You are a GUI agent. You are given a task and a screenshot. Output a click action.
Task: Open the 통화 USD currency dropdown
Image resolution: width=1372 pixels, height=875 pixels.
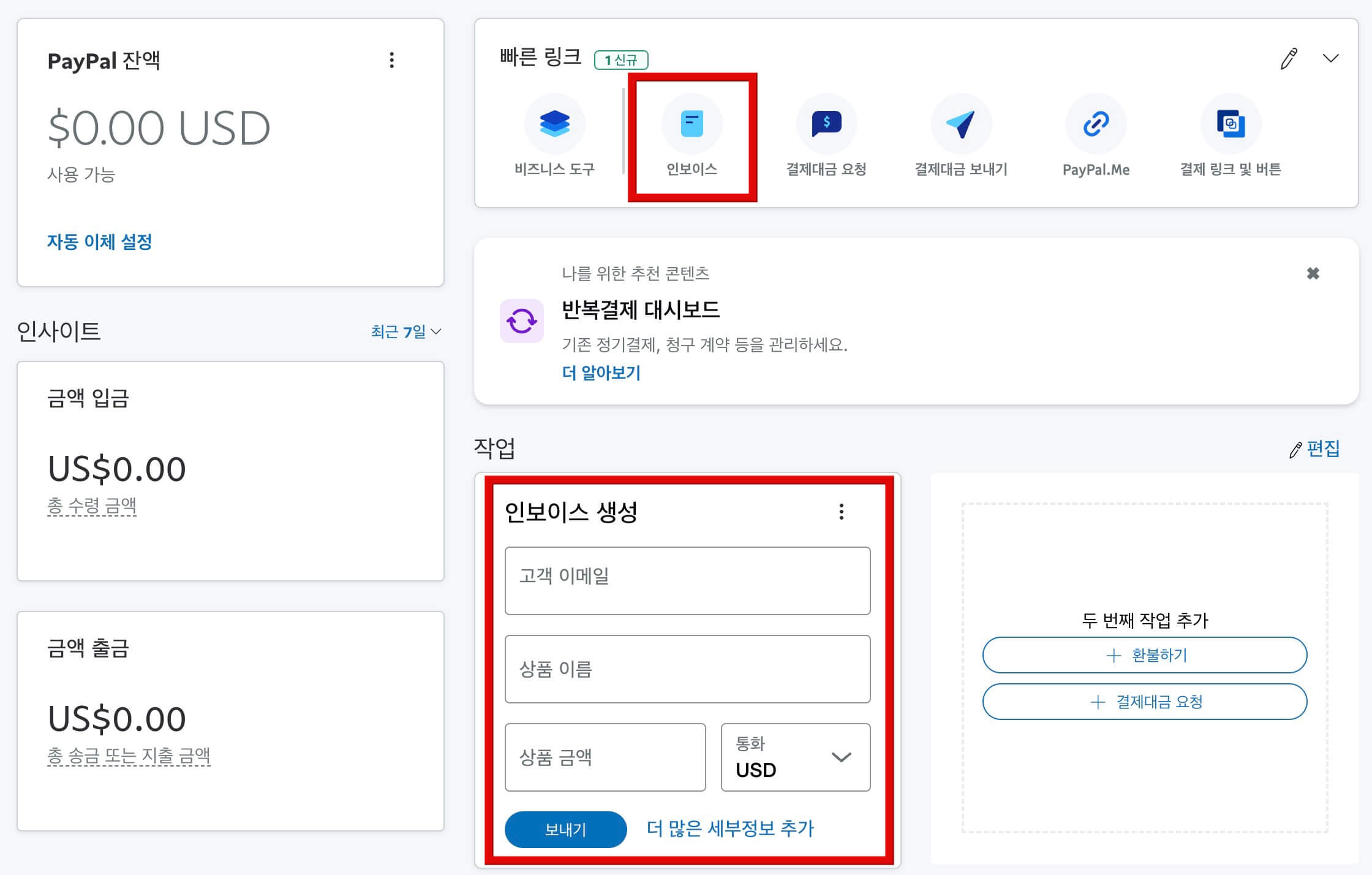point(796,757)
